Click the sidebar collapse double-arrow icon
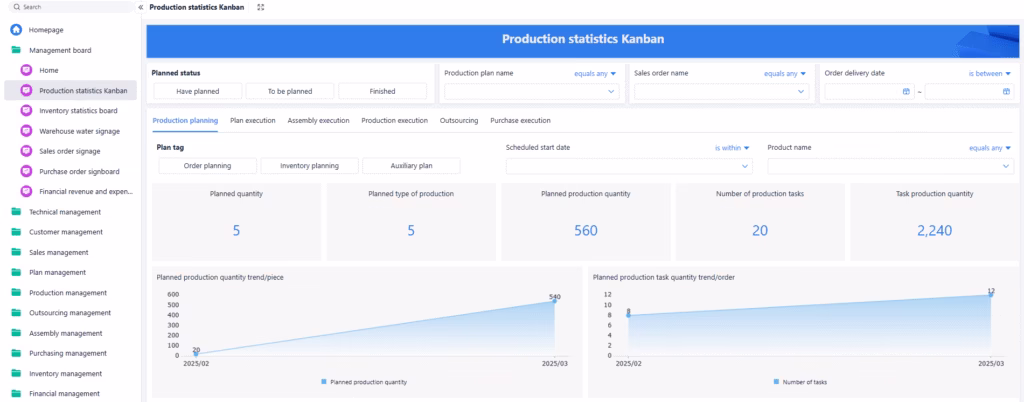 [x=141, y=7]
